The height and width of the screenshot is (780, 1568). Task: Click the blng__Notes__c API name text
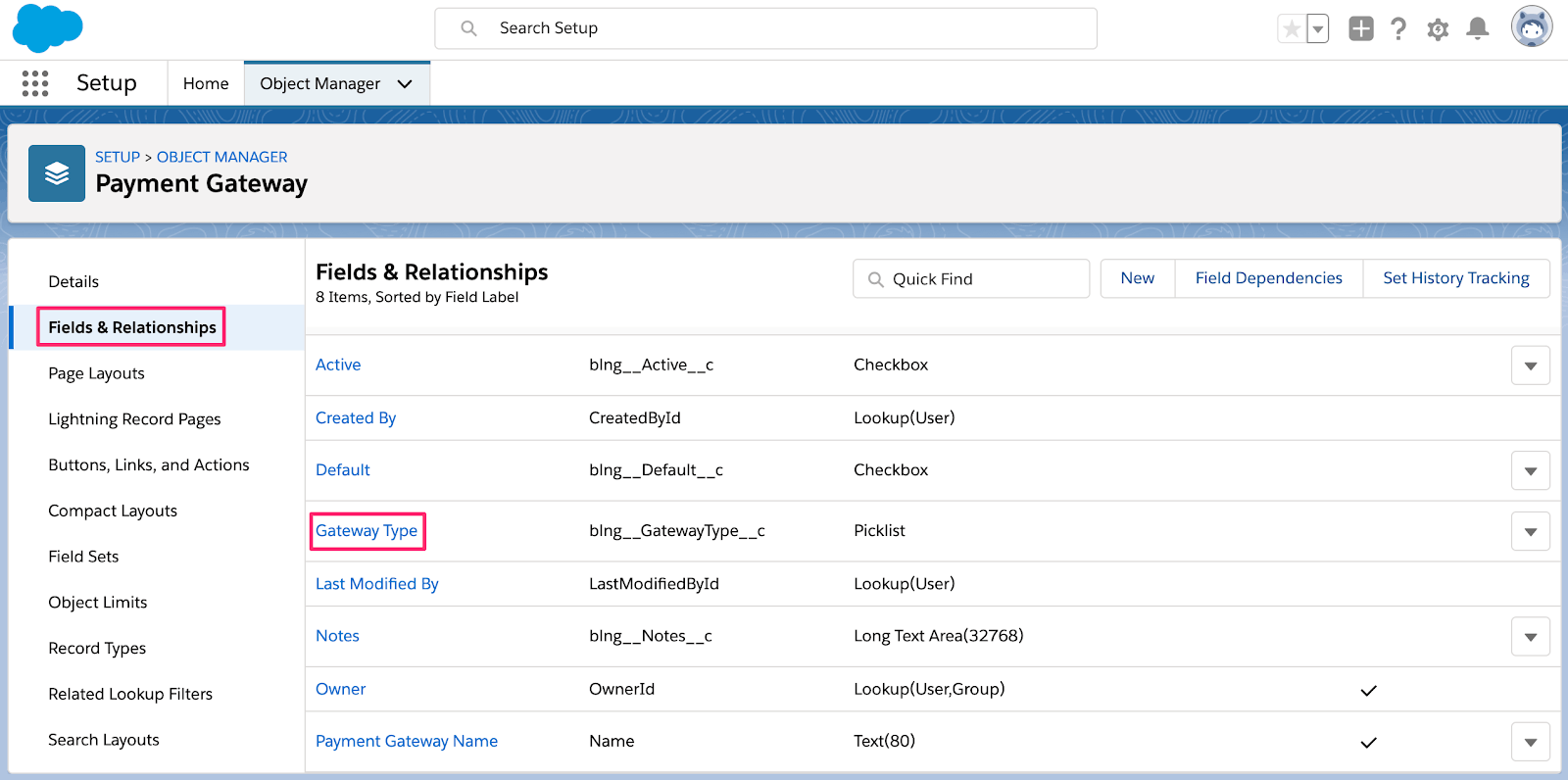pos(651,636)
